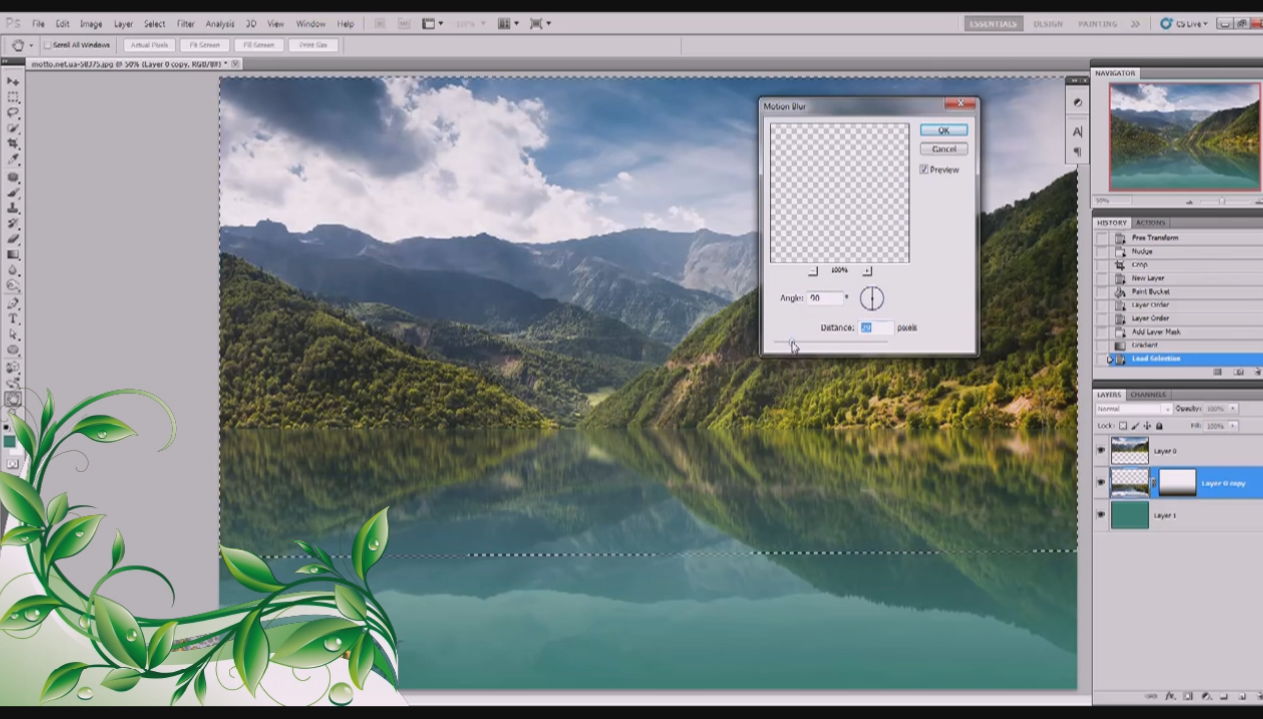The width and height of the screenshot is (1263, 719).
Task: Pick the Lasso tool
Action: [13, 113]
